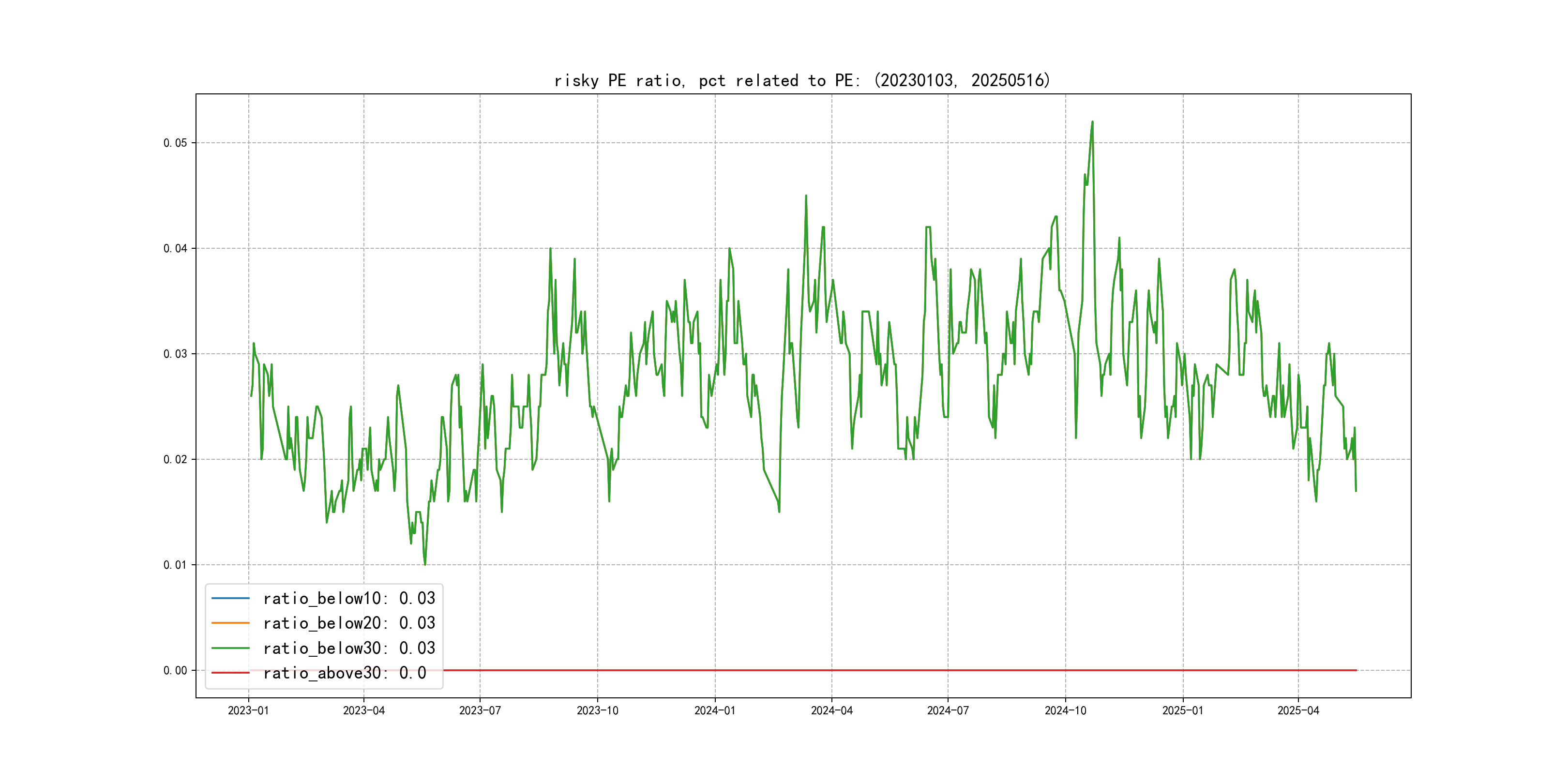Click the 2025-04 x-axis tick label
Screen dimensions: 1568x784
[1298, 710]
